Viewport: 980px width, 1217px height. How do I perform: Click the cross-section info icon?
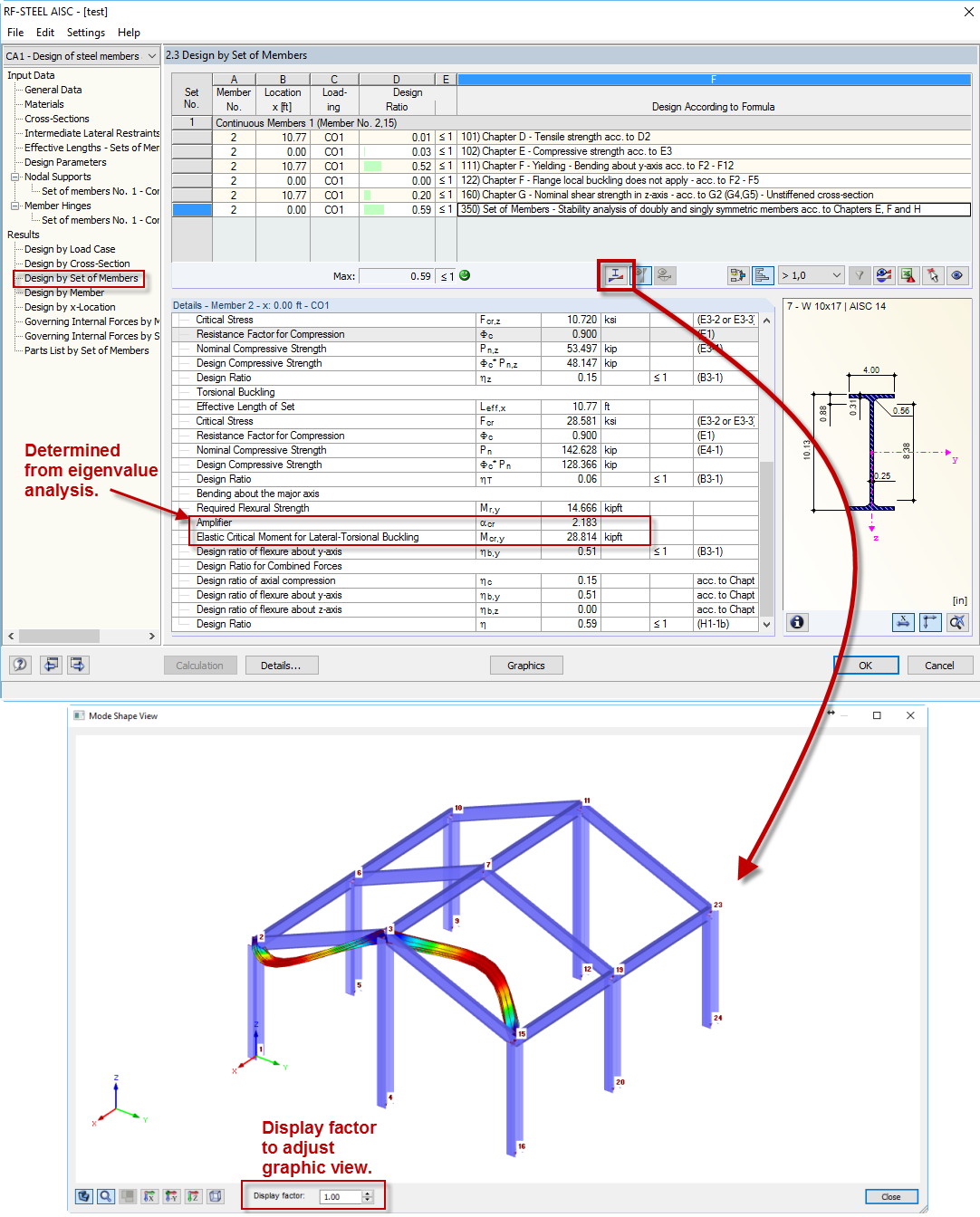[x=796, y=622]
